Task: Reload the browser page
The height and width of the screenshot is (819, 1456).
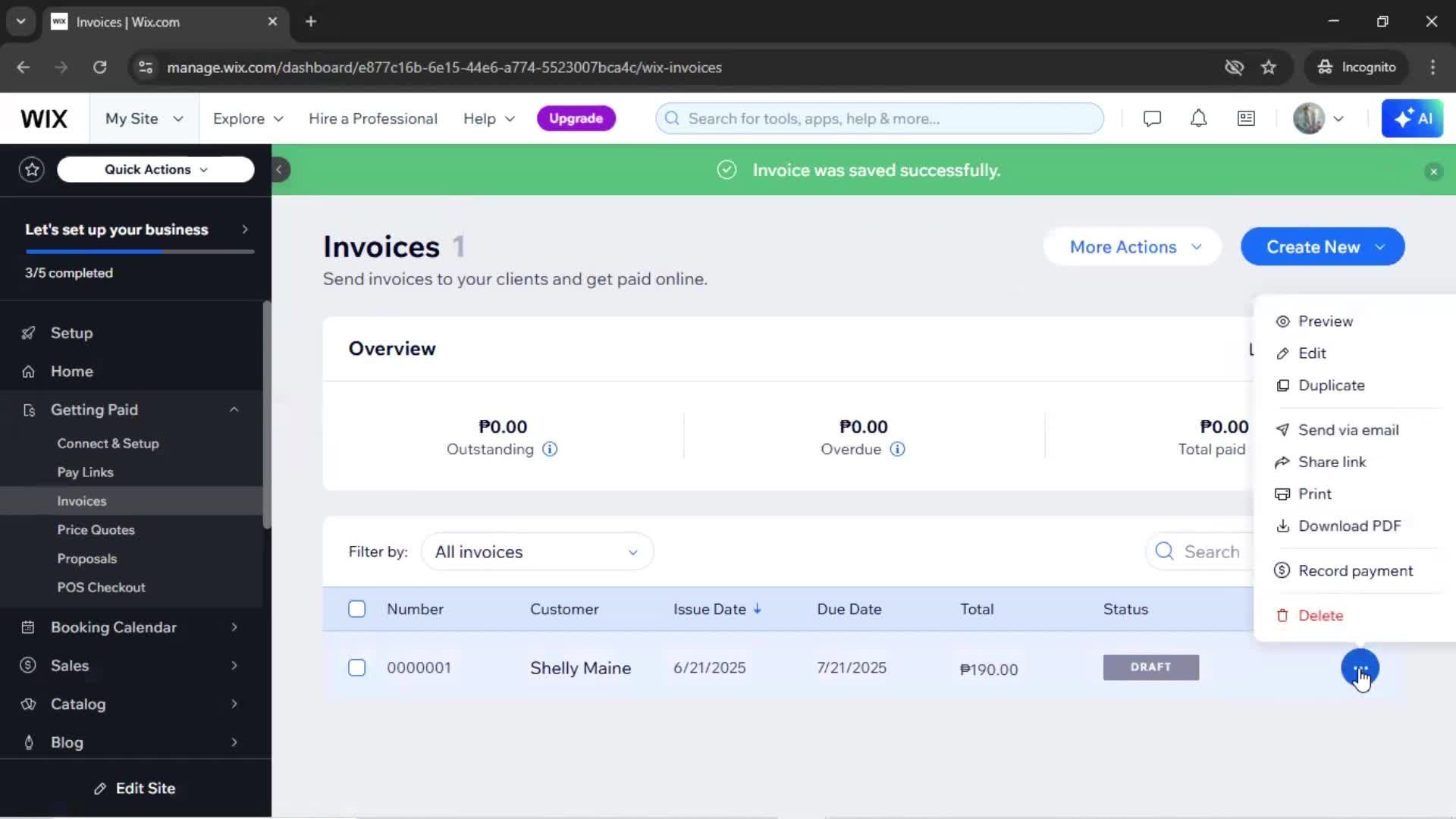Action: (99, 67)
